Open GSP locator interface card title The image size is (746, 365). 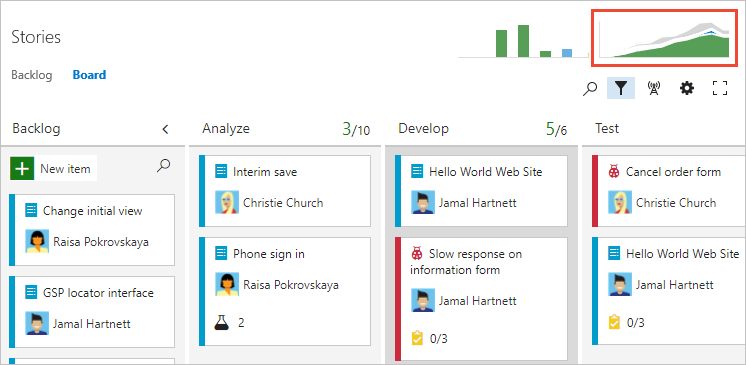(x=98, y=293)
